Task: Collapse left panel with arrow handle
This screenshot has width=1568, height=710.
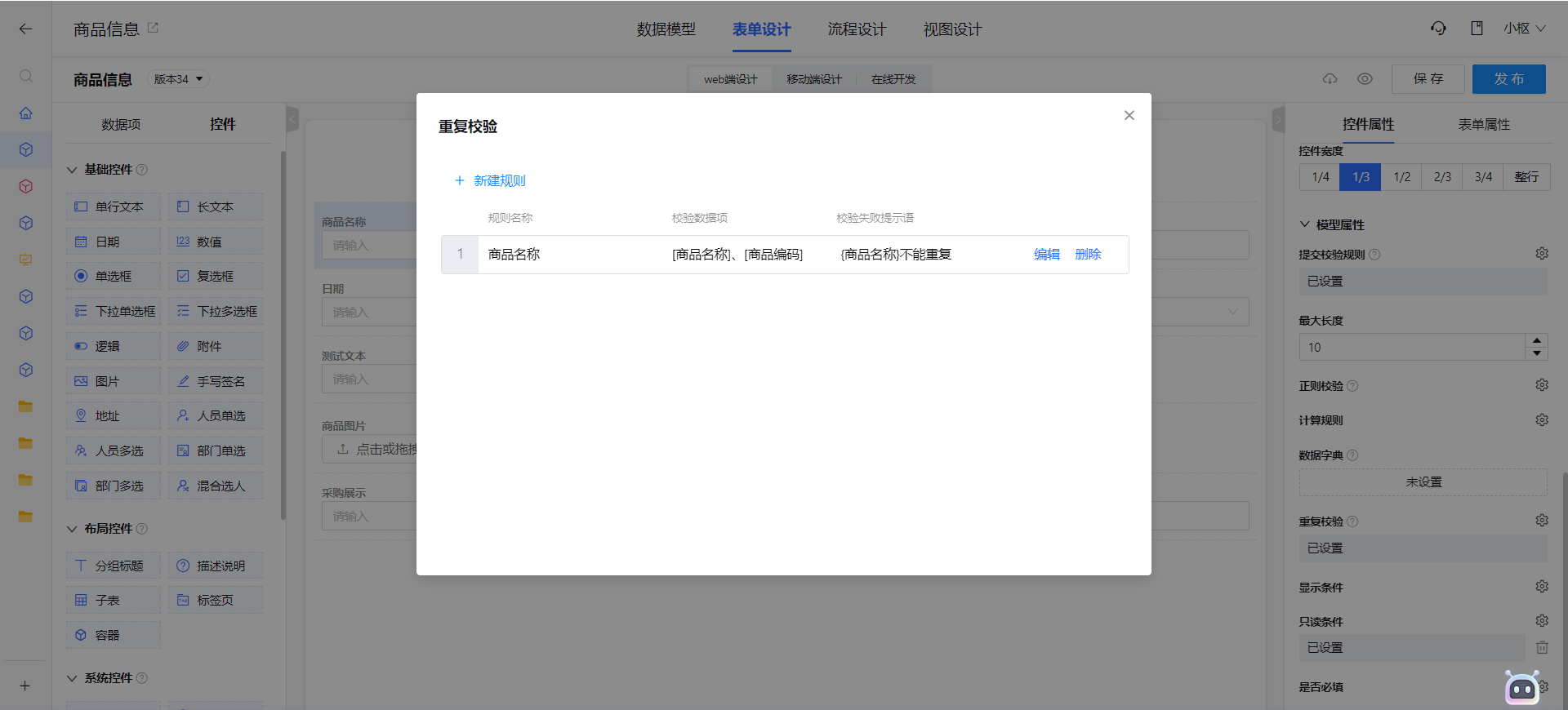Action: coord(292,119)
